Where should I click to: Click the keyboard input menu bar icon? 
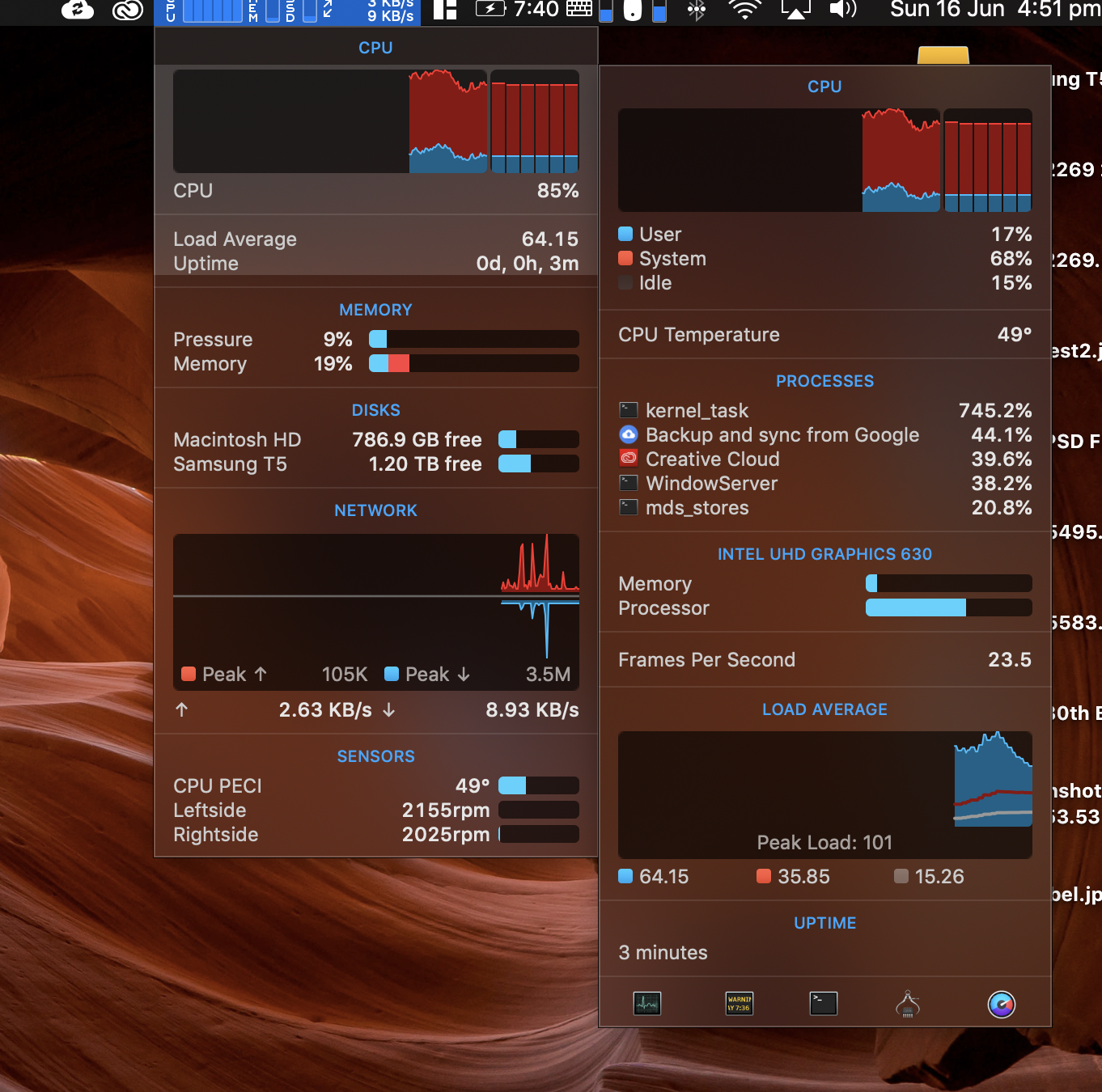tap(579, 9)
